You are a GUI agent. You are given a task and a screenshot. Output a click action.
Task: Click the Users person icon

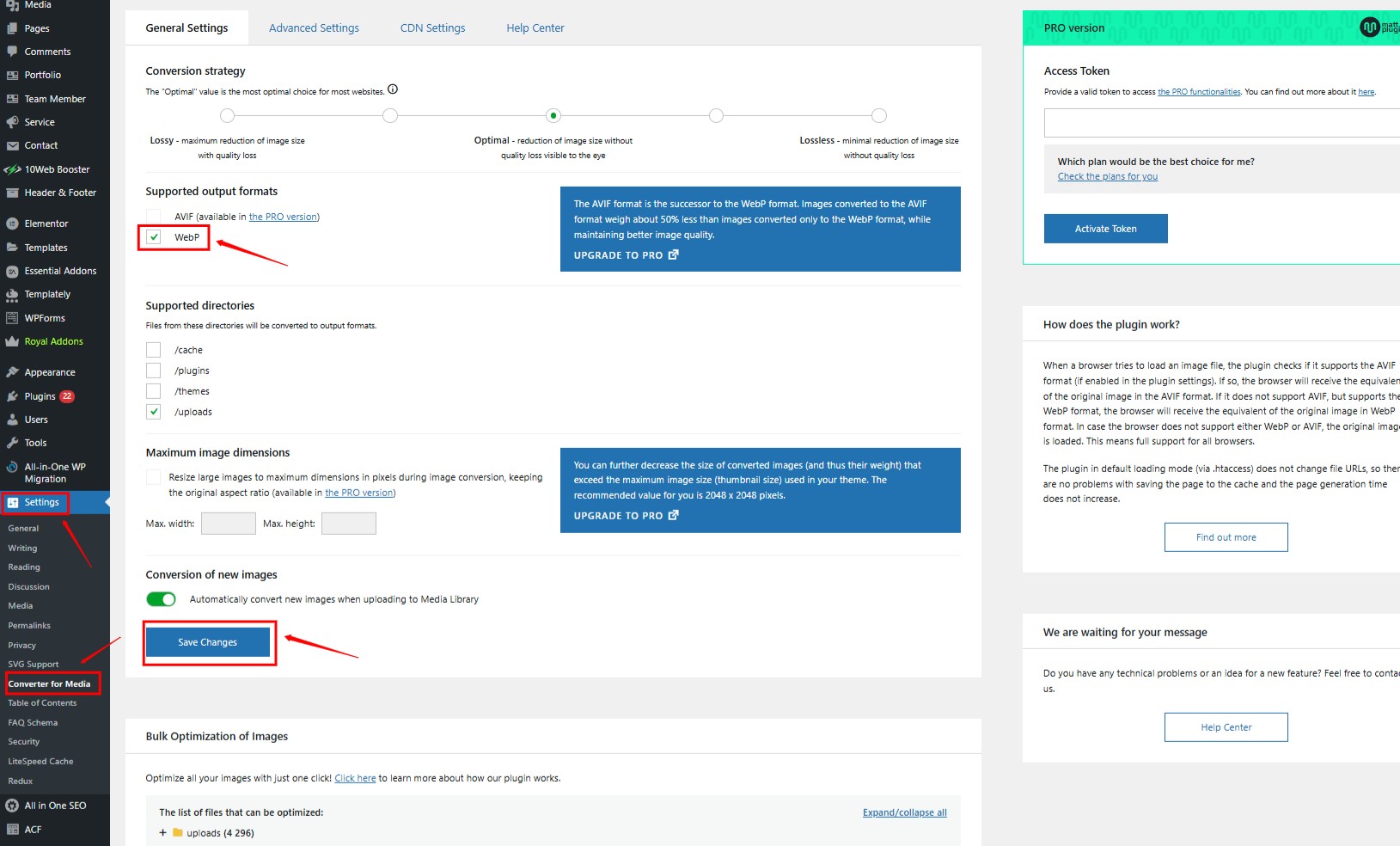[x=12, y=420]
